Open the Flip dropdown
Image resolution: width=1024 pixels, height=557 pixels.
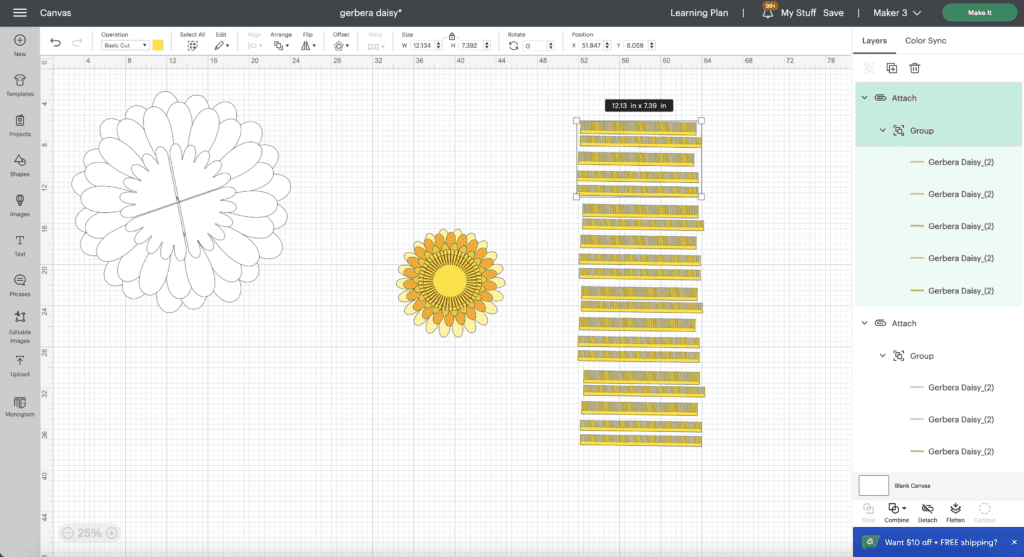coord(308,46)
